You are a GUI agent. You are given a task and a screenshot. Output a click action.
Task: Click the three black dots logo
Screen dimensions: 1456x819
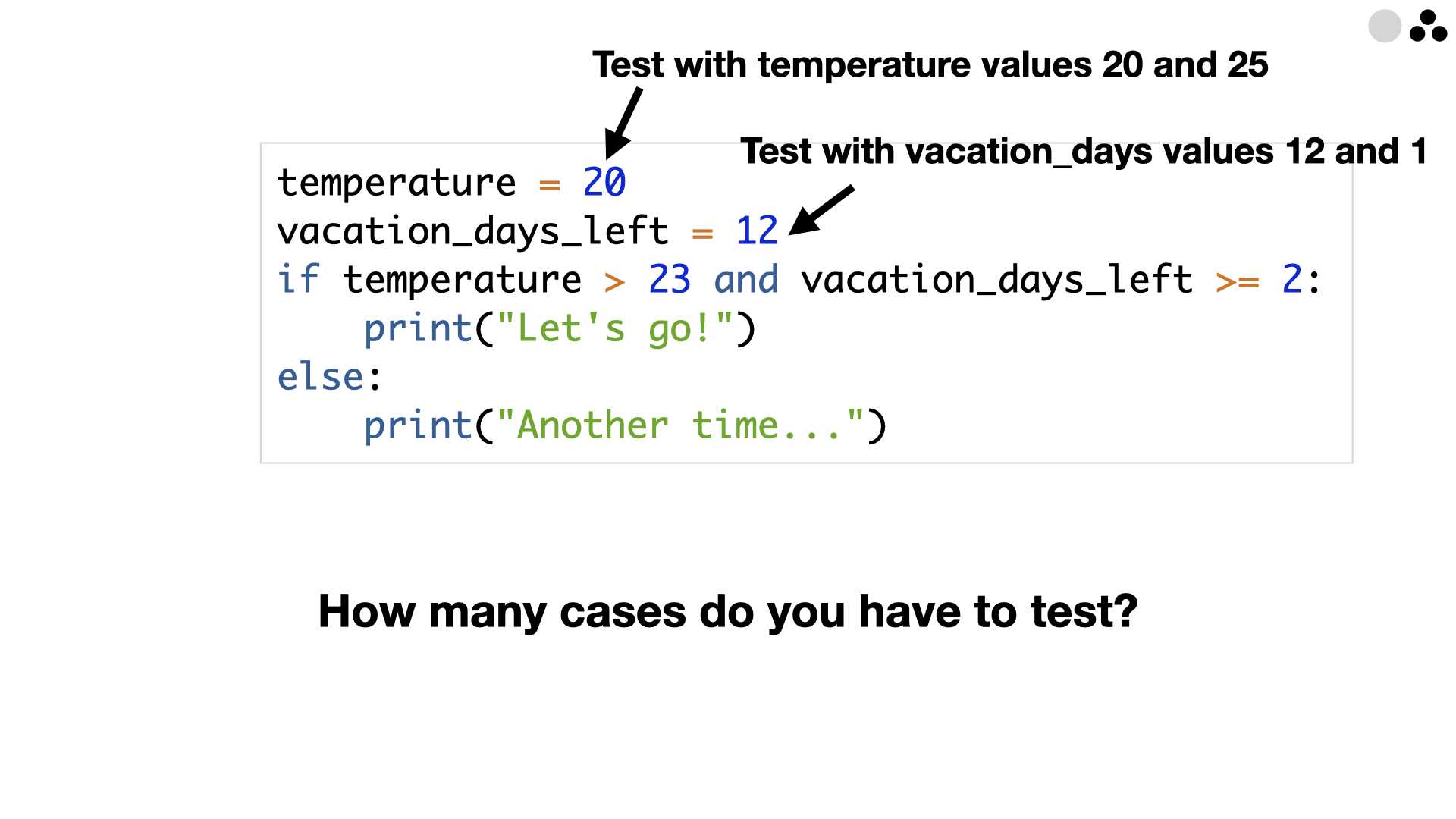point(1428,26)
